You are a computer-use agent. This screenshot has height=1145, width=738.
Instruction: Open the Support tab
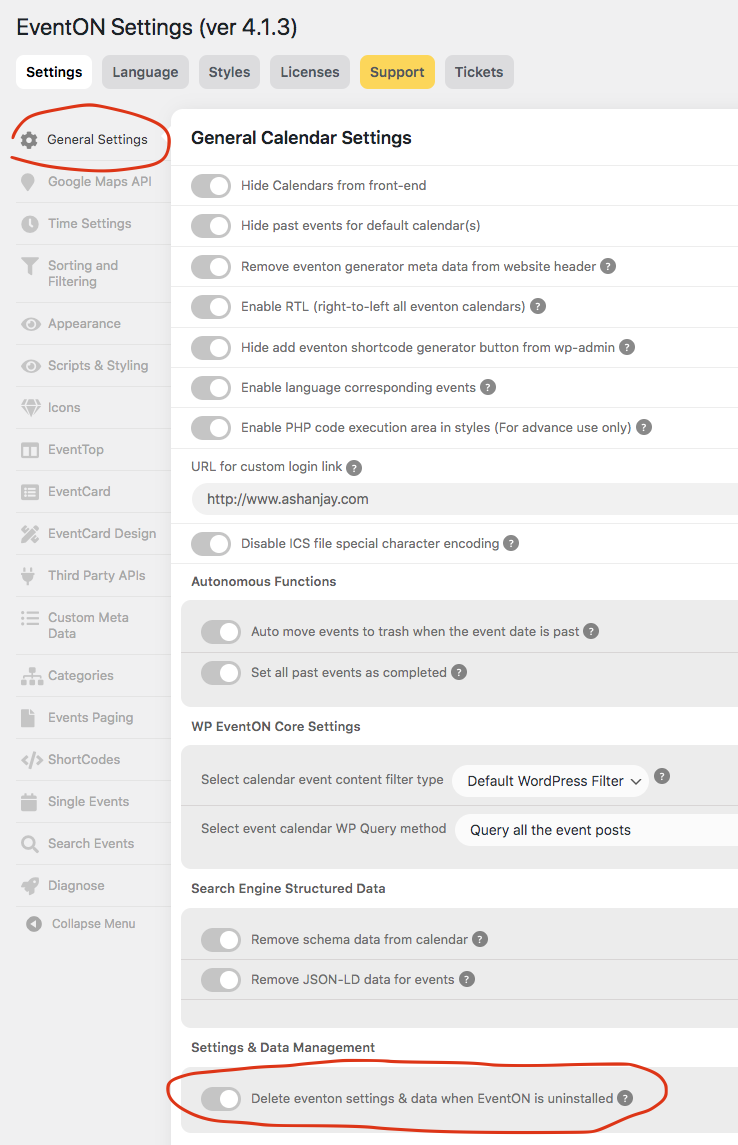point(396,71)
